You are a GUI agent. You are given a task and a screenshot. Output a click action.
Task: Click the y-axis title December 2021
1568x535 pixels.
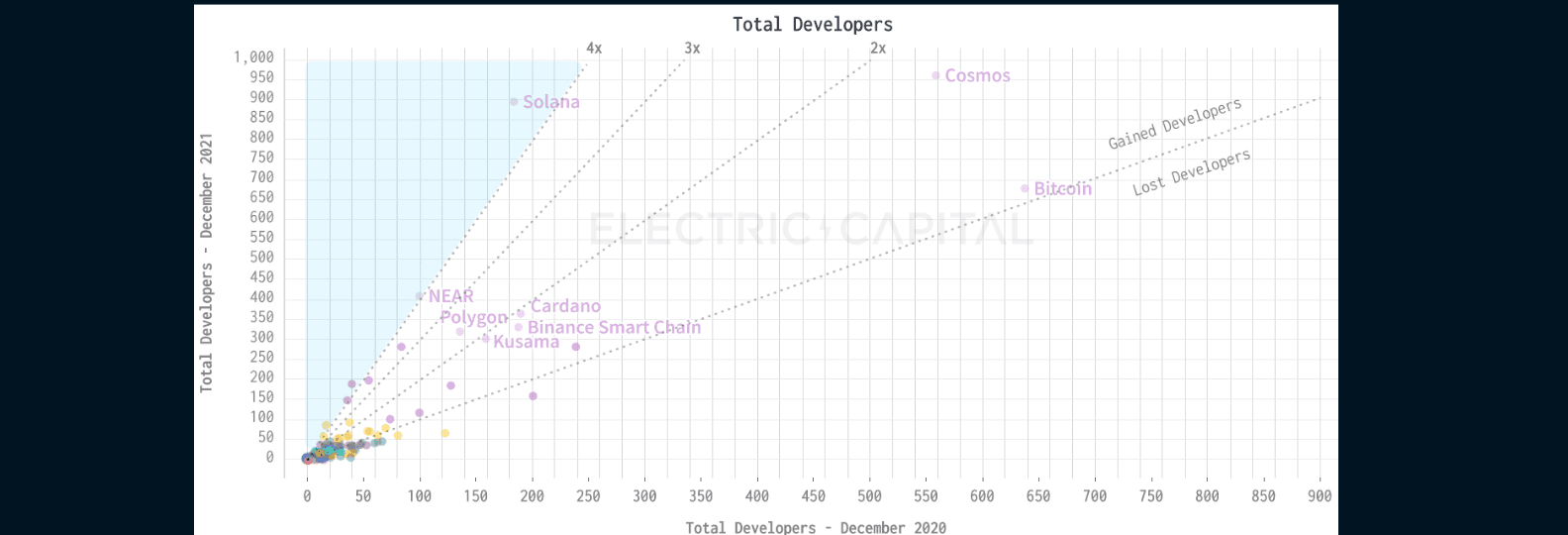206,263
